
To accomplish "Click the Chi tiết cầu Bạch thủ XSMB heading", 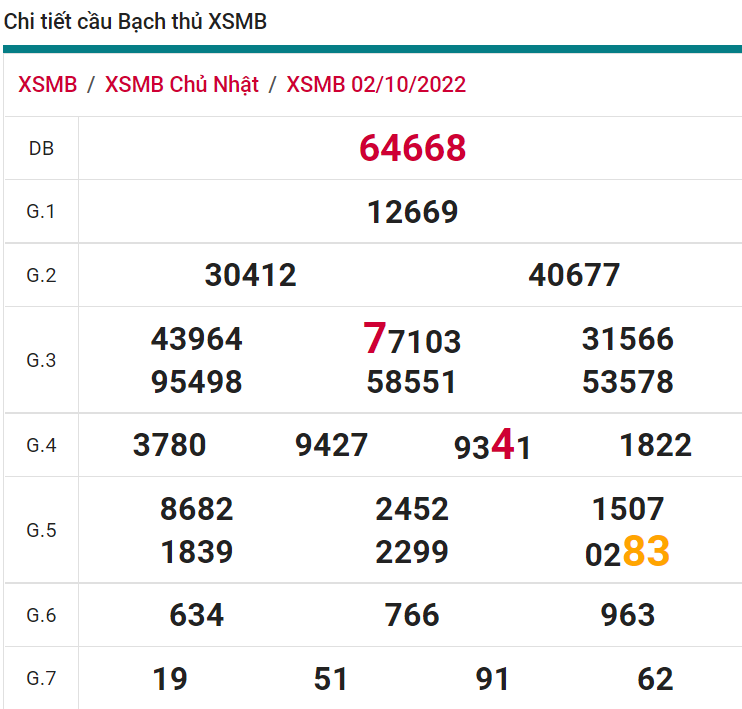I will click(x=135, y=21).
